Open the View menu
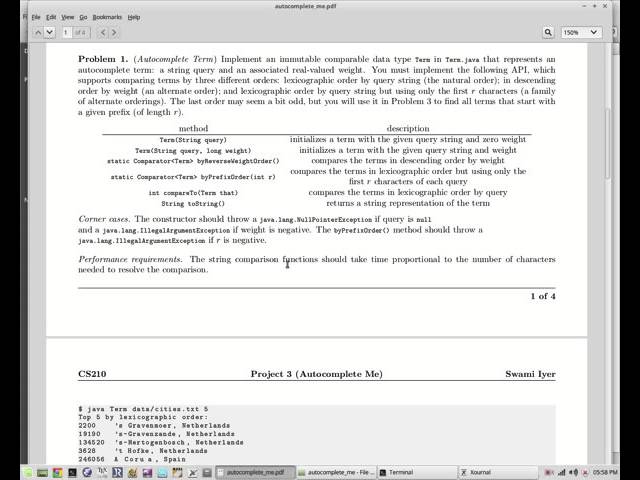640x480 pixels. point(68,17)
